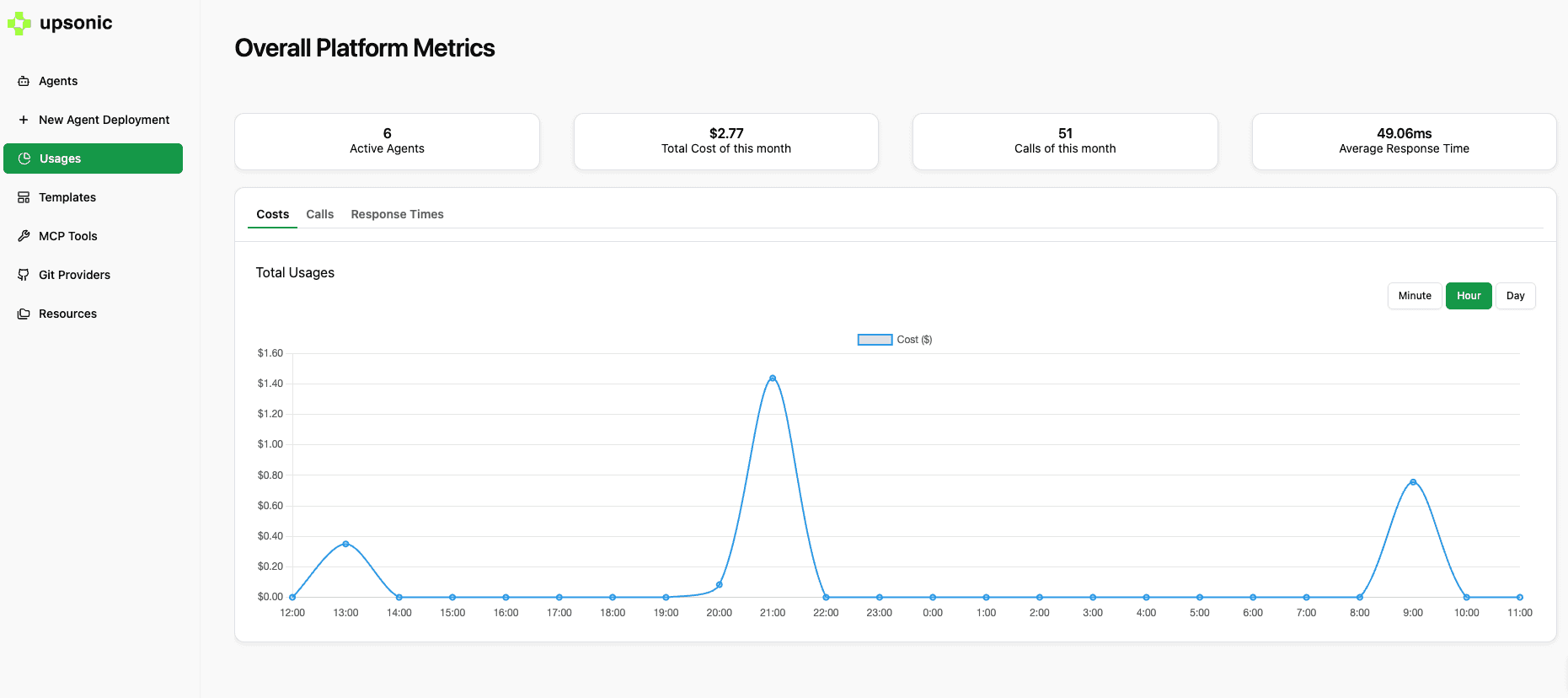
Task: Click the Git Providers icon
Action: tap(24, 275)
